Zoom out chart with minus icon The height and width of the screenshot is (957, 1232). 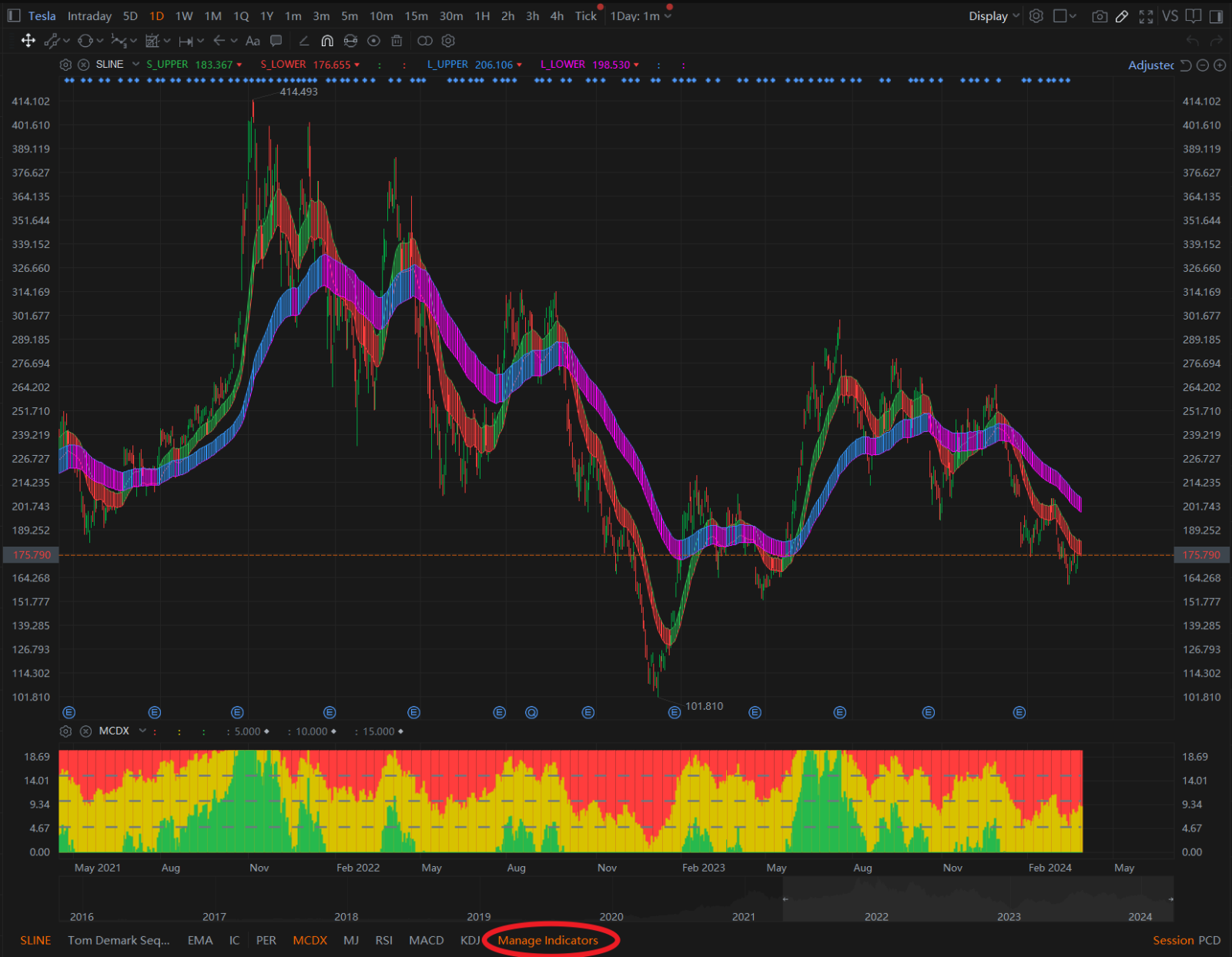click(1203, 65)
